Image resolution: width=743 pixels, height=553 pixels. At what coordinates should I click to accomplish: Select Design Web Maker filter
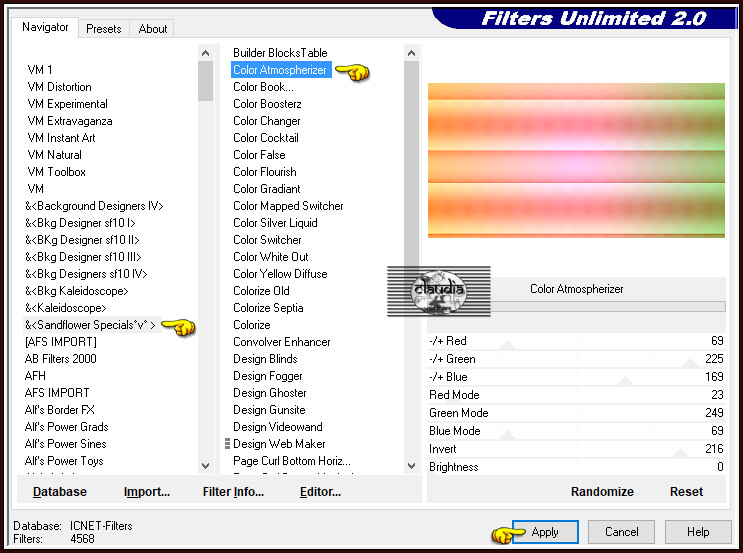279,444
